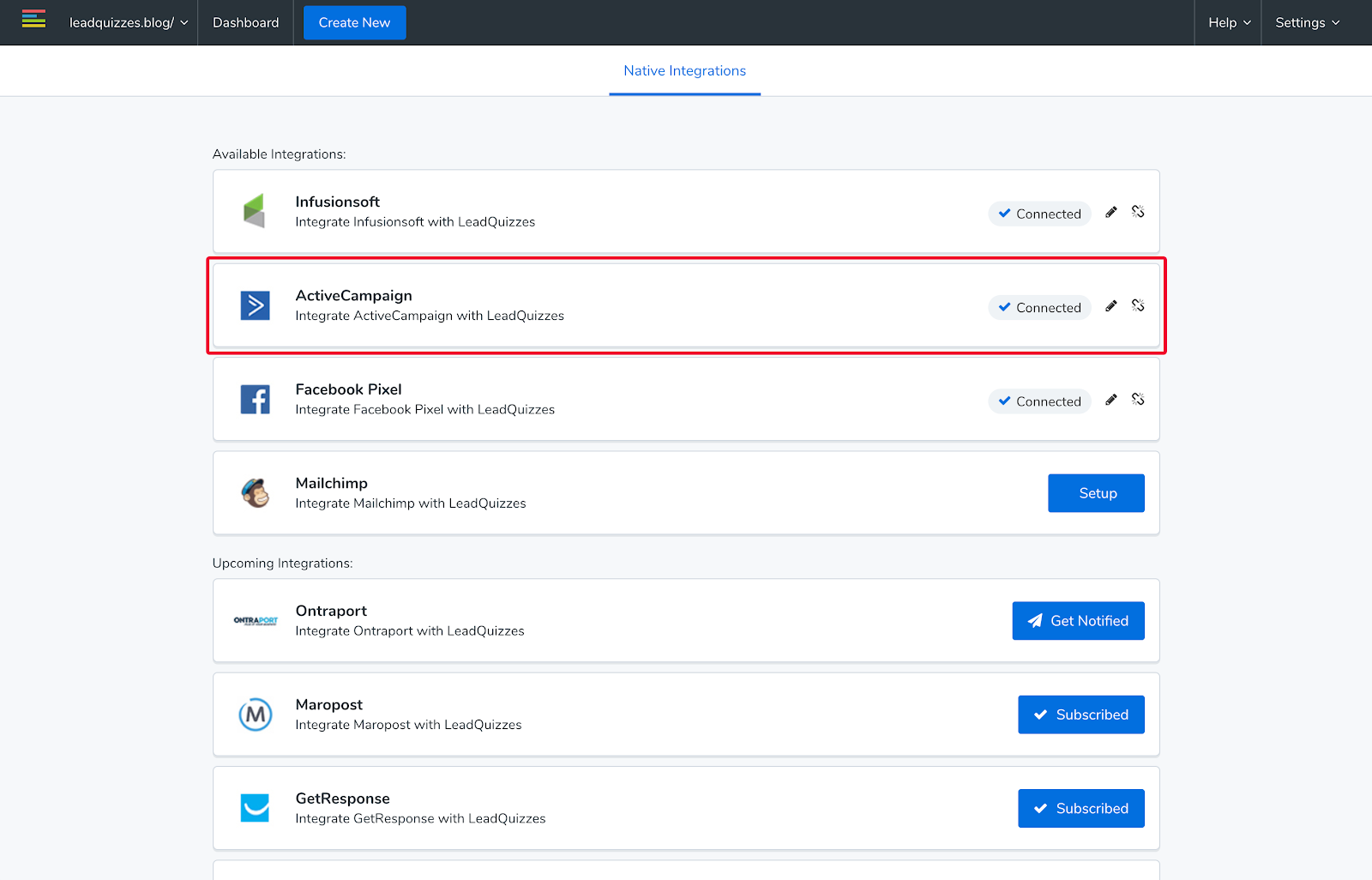Click 'Integrate Facebook Pixel with LeadQuizzes' description

click(424, 410)
